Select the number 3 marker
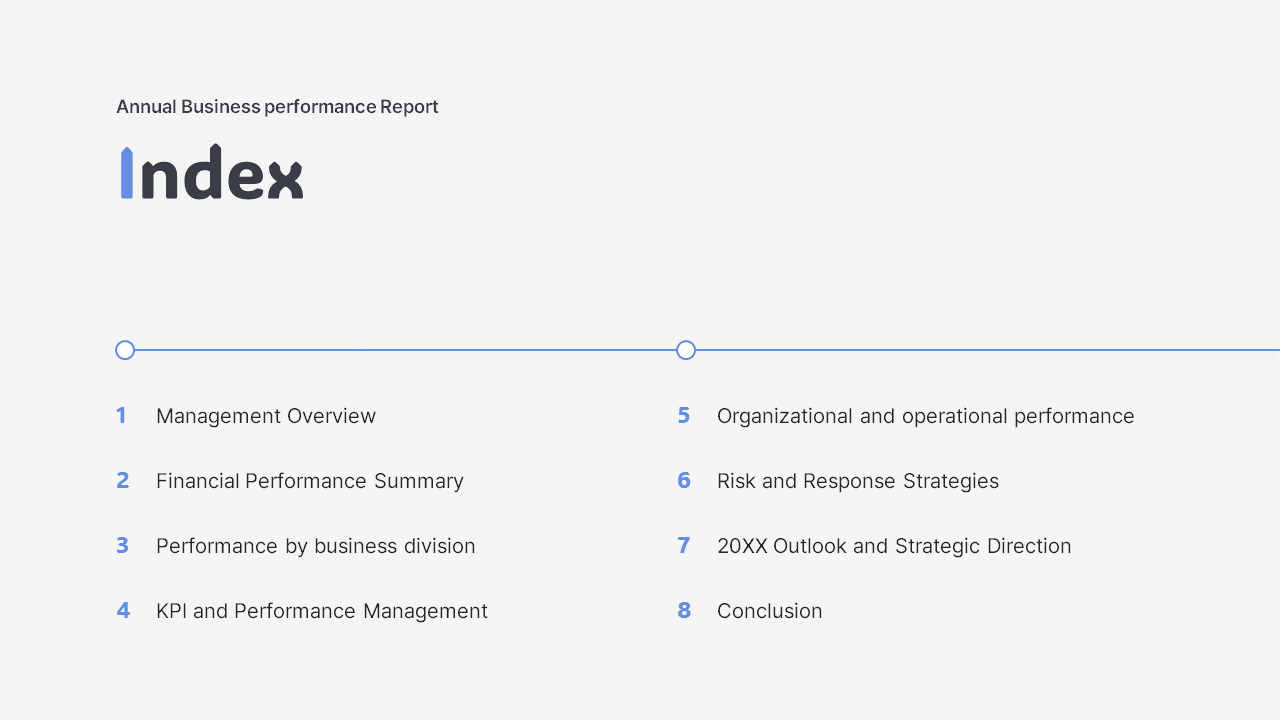Viewport: 1280px width, 720px height. [x=122, y=546]
